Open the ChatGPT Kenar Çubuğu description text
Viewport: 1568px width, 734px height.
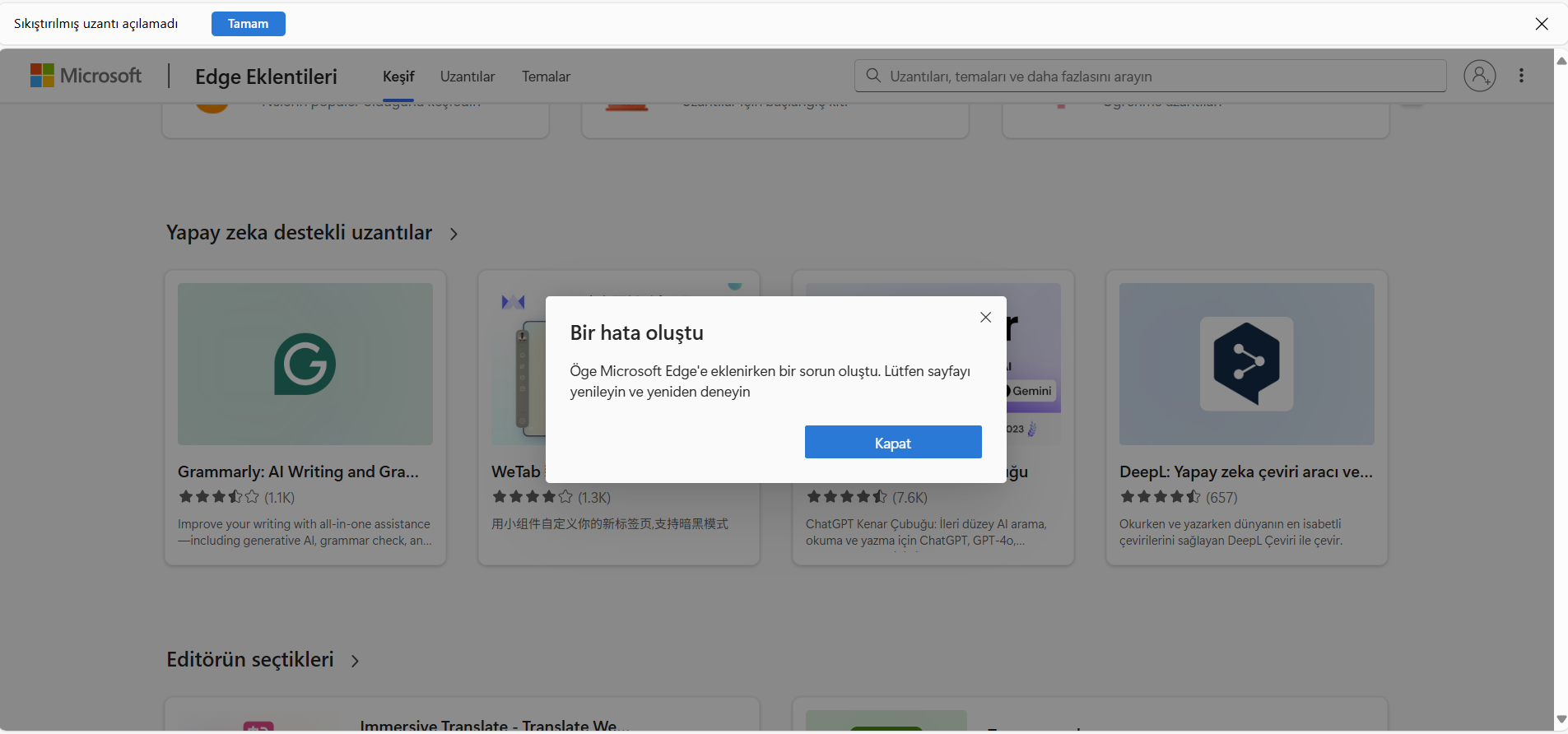pos(926,532)
